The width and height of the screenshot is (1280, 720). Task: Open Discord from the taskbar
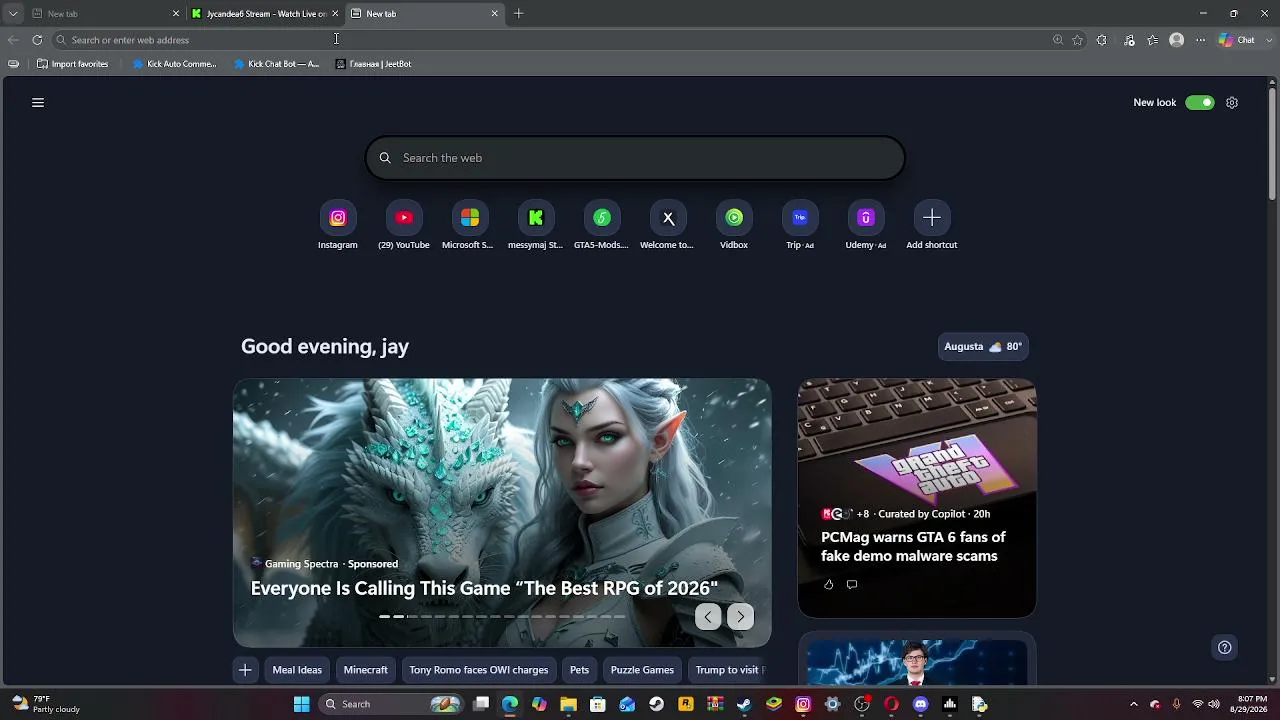click(x=921, y=704)
